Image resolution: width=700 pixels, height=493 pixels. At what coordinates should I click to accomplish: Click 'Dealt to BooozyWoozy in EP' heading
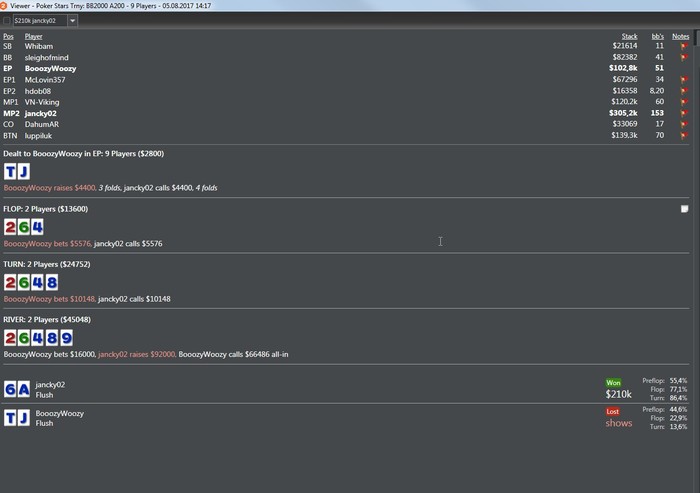point(83,154)
